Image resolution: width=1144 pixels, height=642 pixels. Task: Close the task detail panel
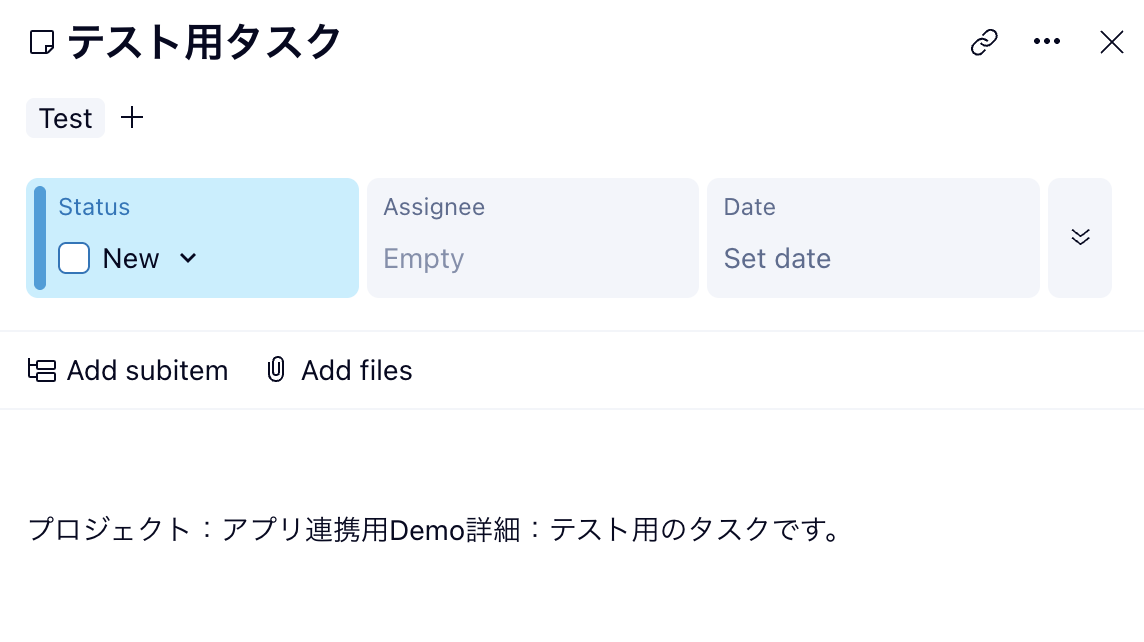click(x=1111, y=42)
